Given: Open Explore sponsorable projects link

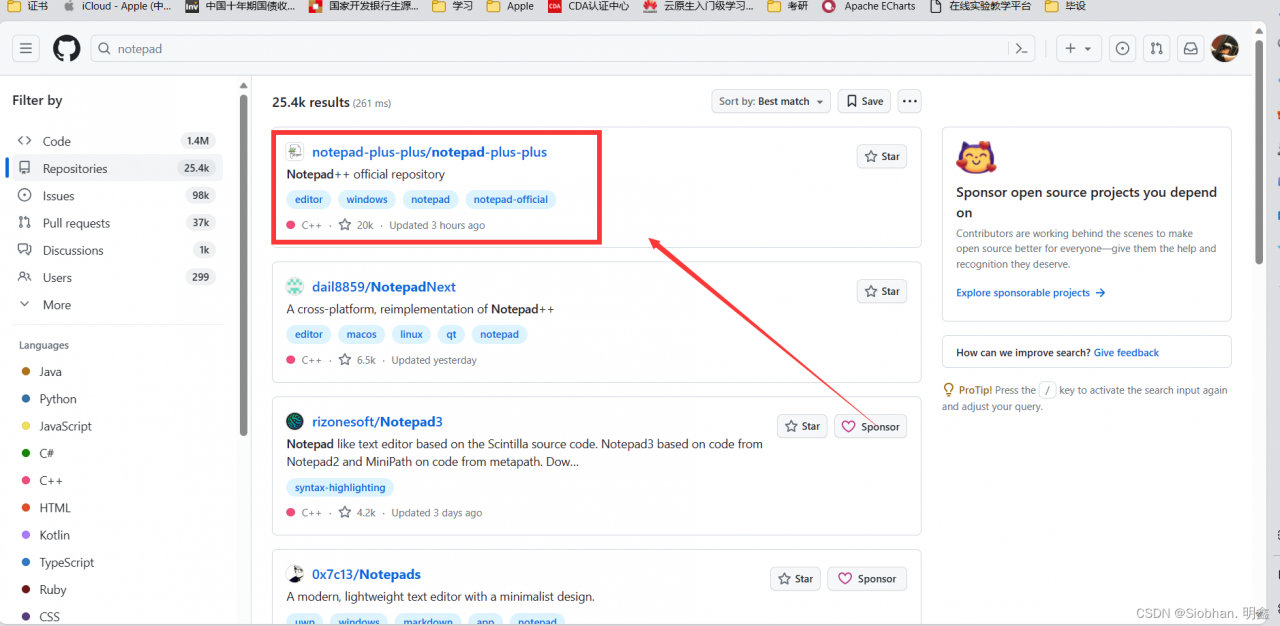Looking at the screenshot, I should coord(1030,293).
